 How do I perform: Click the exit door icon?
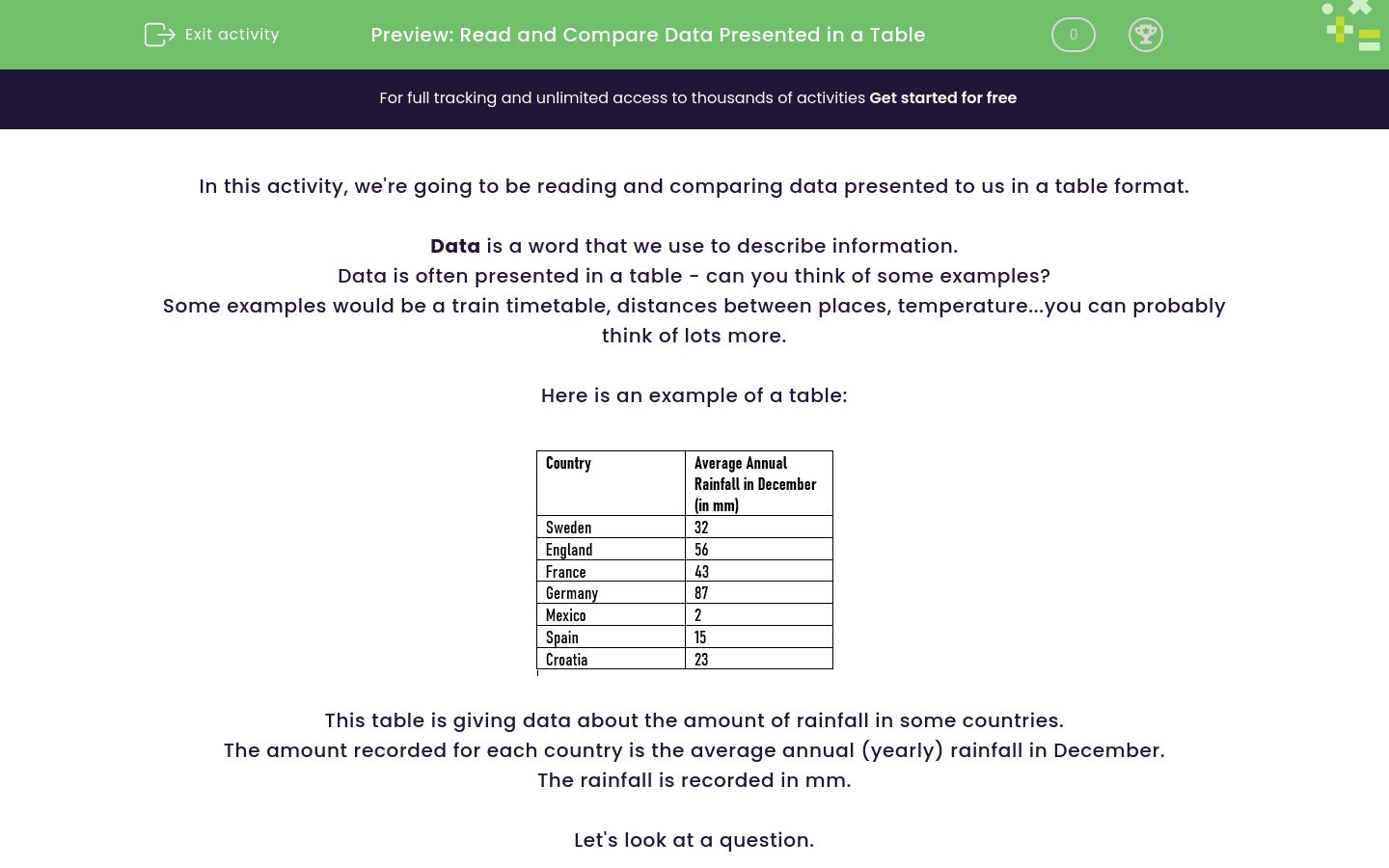pos(160,35)
